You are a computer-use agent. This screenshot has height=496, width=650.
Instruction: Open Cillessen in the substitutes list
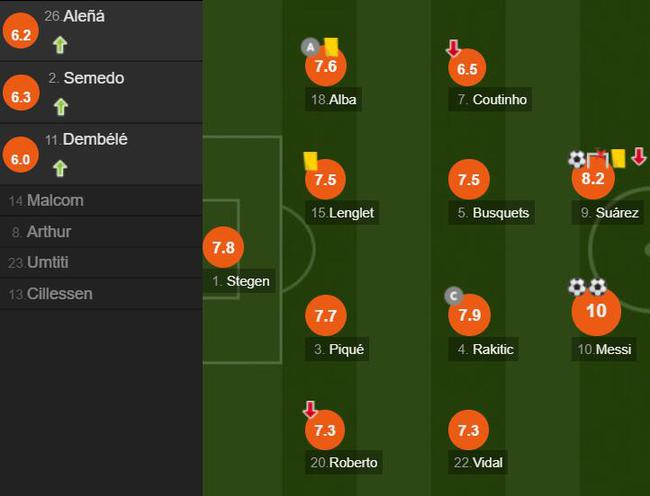click(x=101, y=294)
